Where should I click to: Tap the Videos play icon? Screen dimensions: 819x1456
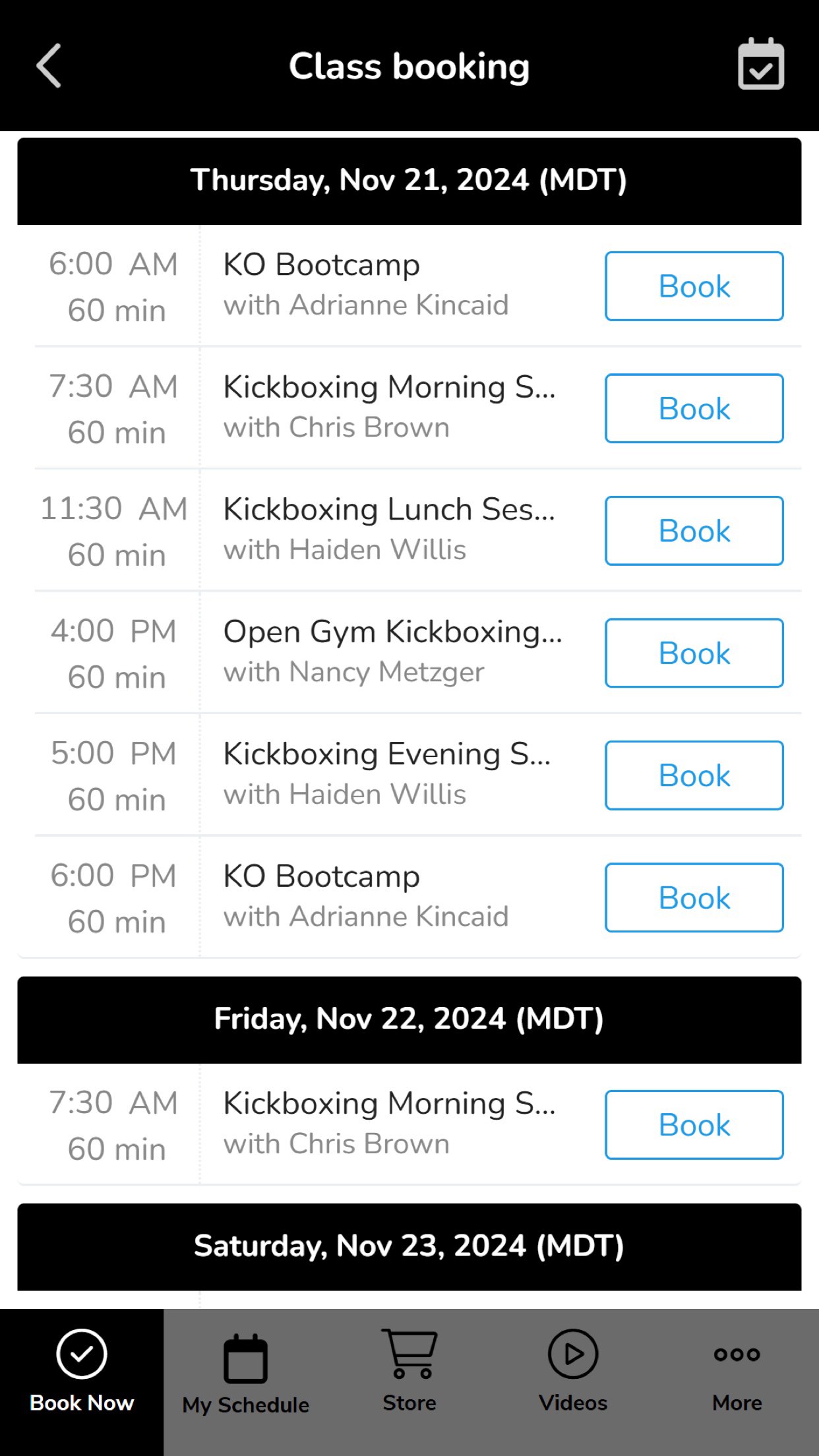(x=573, y=1354)
